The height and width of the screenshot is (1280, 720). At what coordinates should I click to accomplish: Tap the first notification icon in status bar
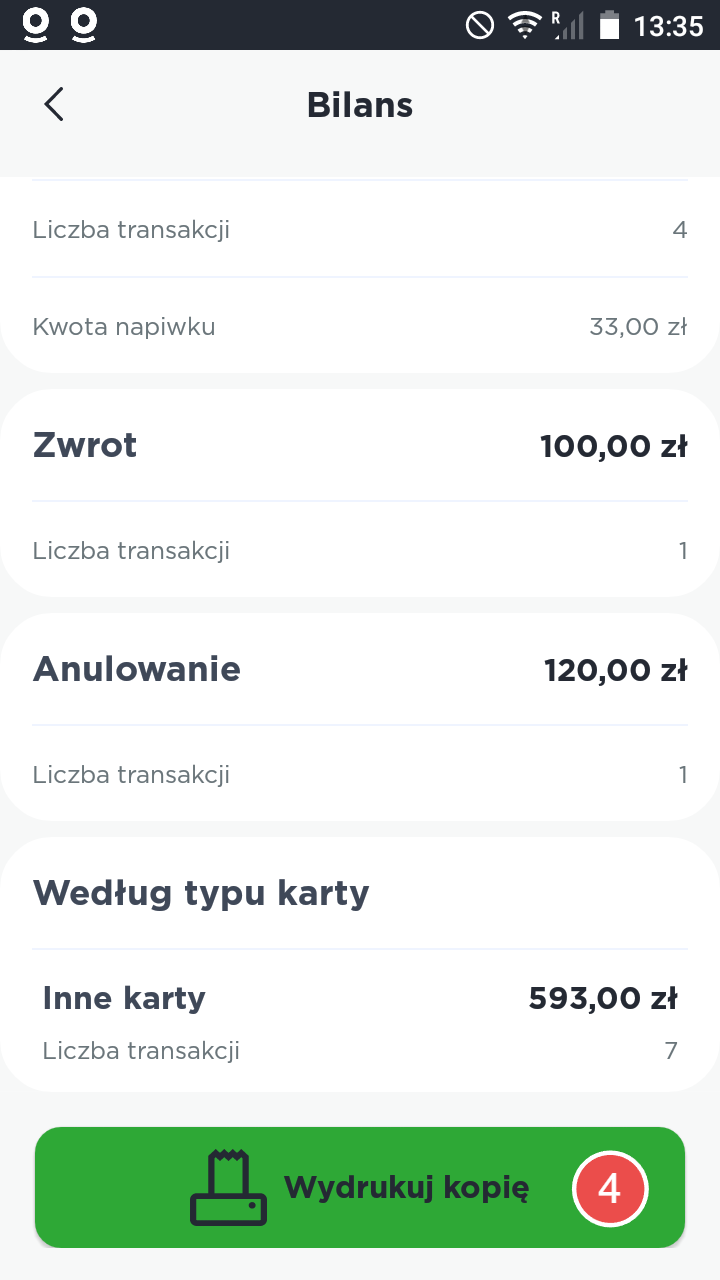tap(36, 25)
